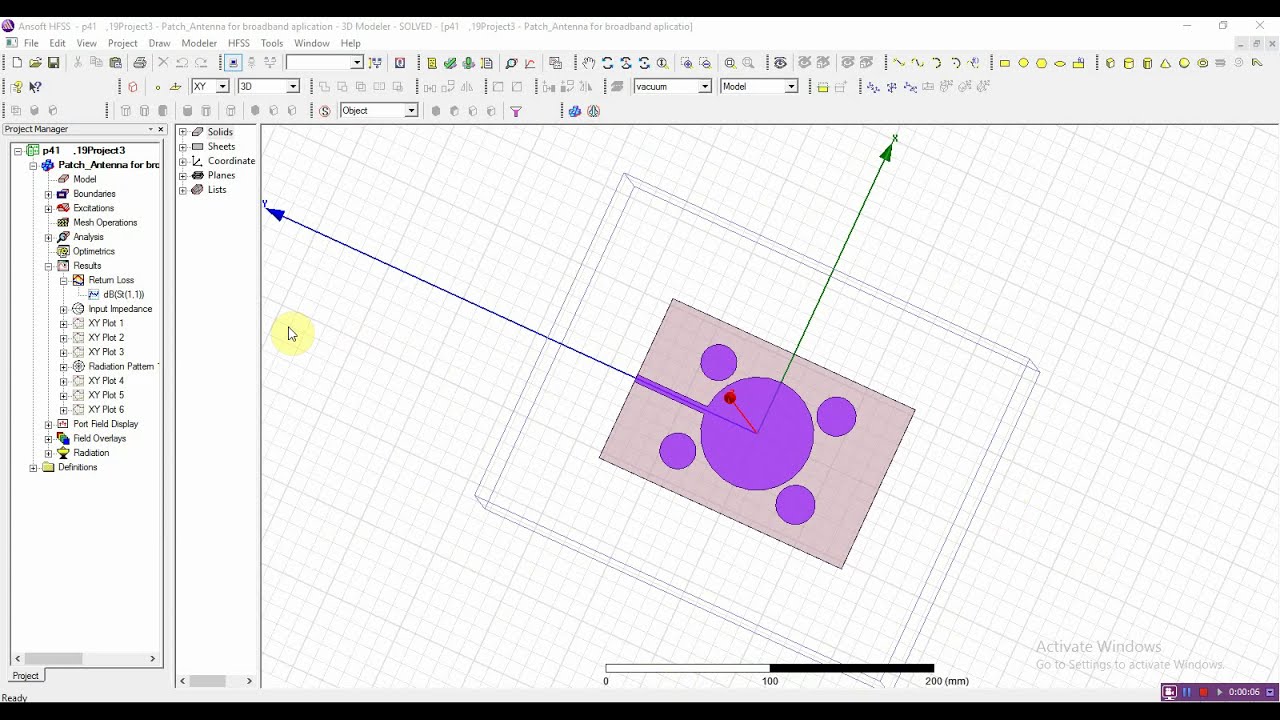Select the Draw Rectangle tool
Image resolution: width=1280 pixels, height=720 pixels.
tap(1005, 63)
